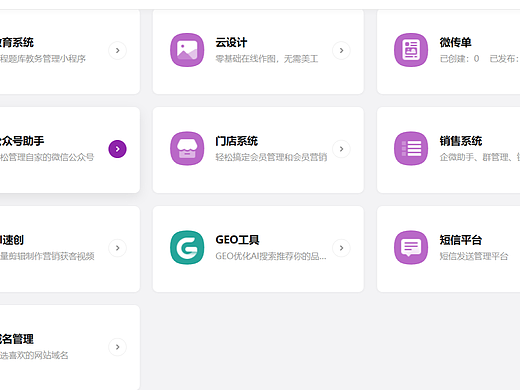Viewport: 520px width, 390px height.
Task: Open the 销售系统 title
Action: click(x=461, y=141)
